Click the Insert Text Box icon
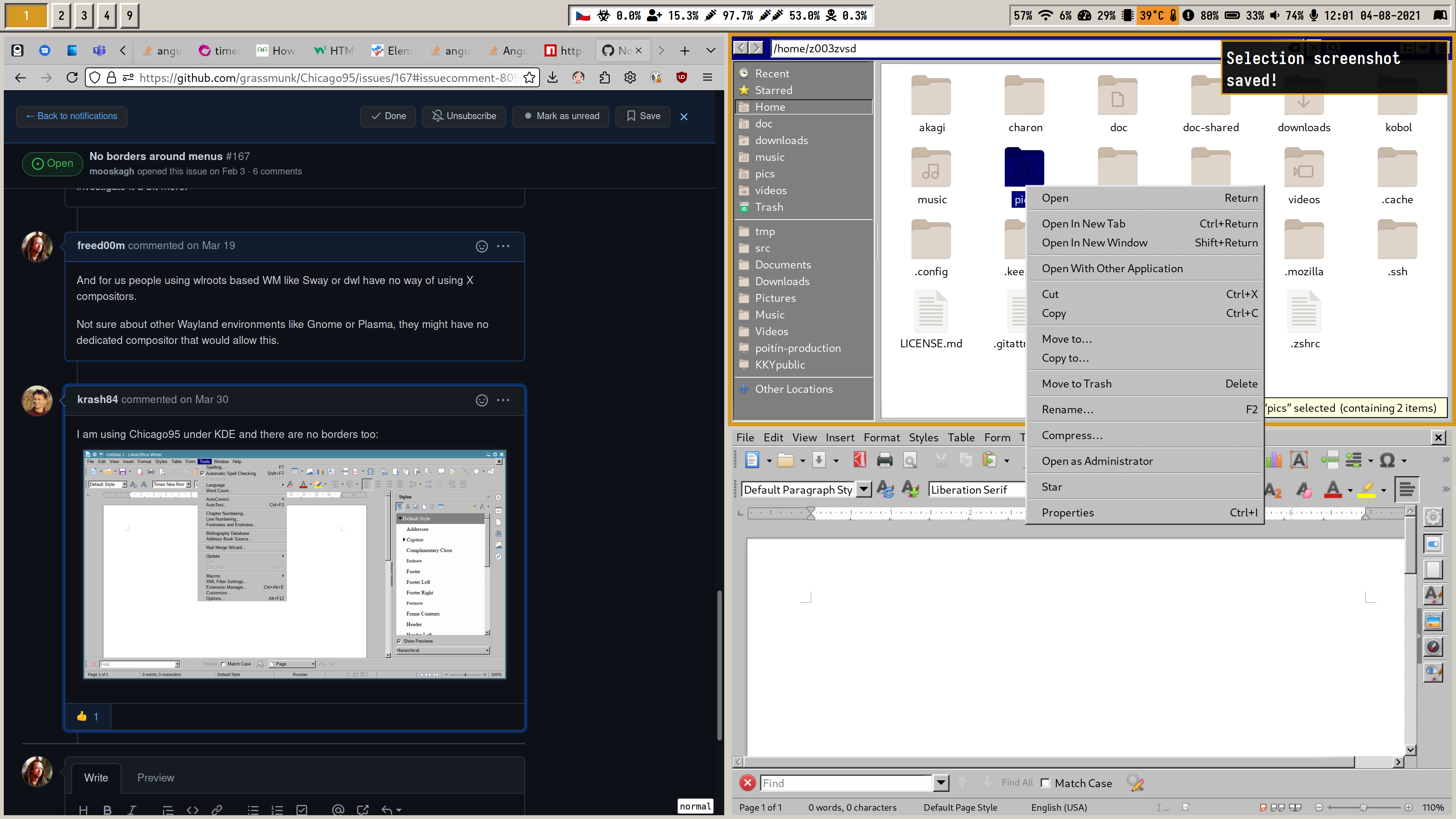Viewport: 1456px width, 819px height. pyautogui.click(x=1299, y=460)
